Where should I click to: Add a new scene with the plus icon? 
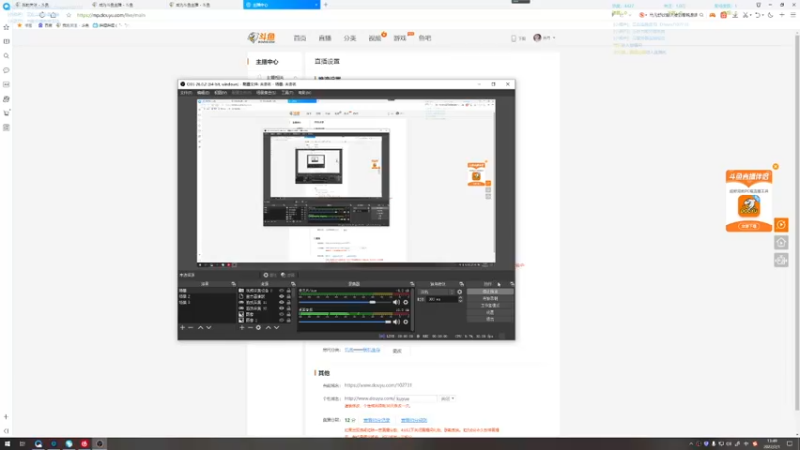pos(182,328)
